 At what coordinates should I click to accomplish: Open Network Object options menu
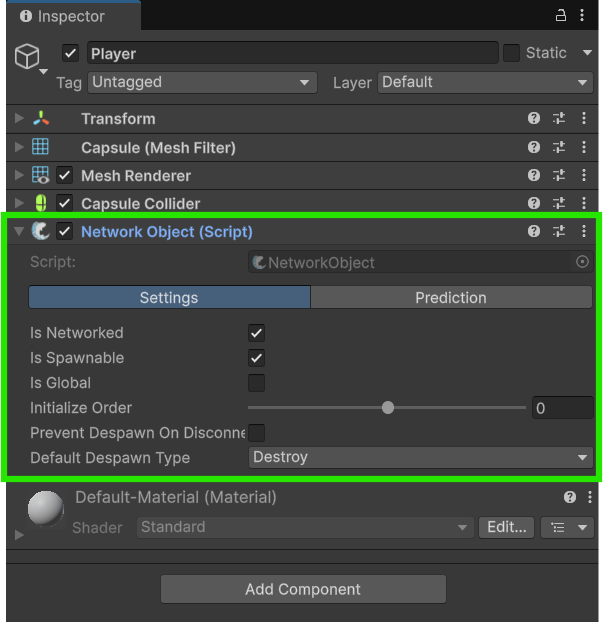[584, 231]
